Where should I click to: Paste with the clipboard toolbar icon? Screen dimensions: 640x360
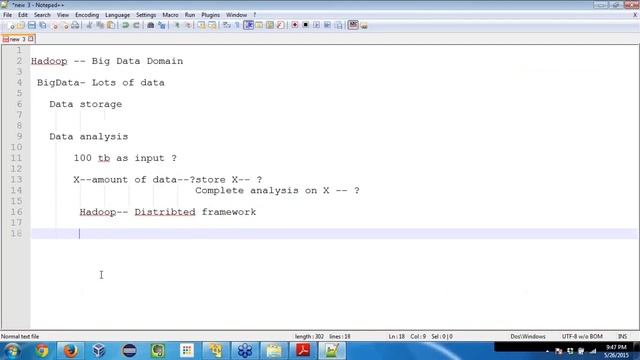(111, 25)
